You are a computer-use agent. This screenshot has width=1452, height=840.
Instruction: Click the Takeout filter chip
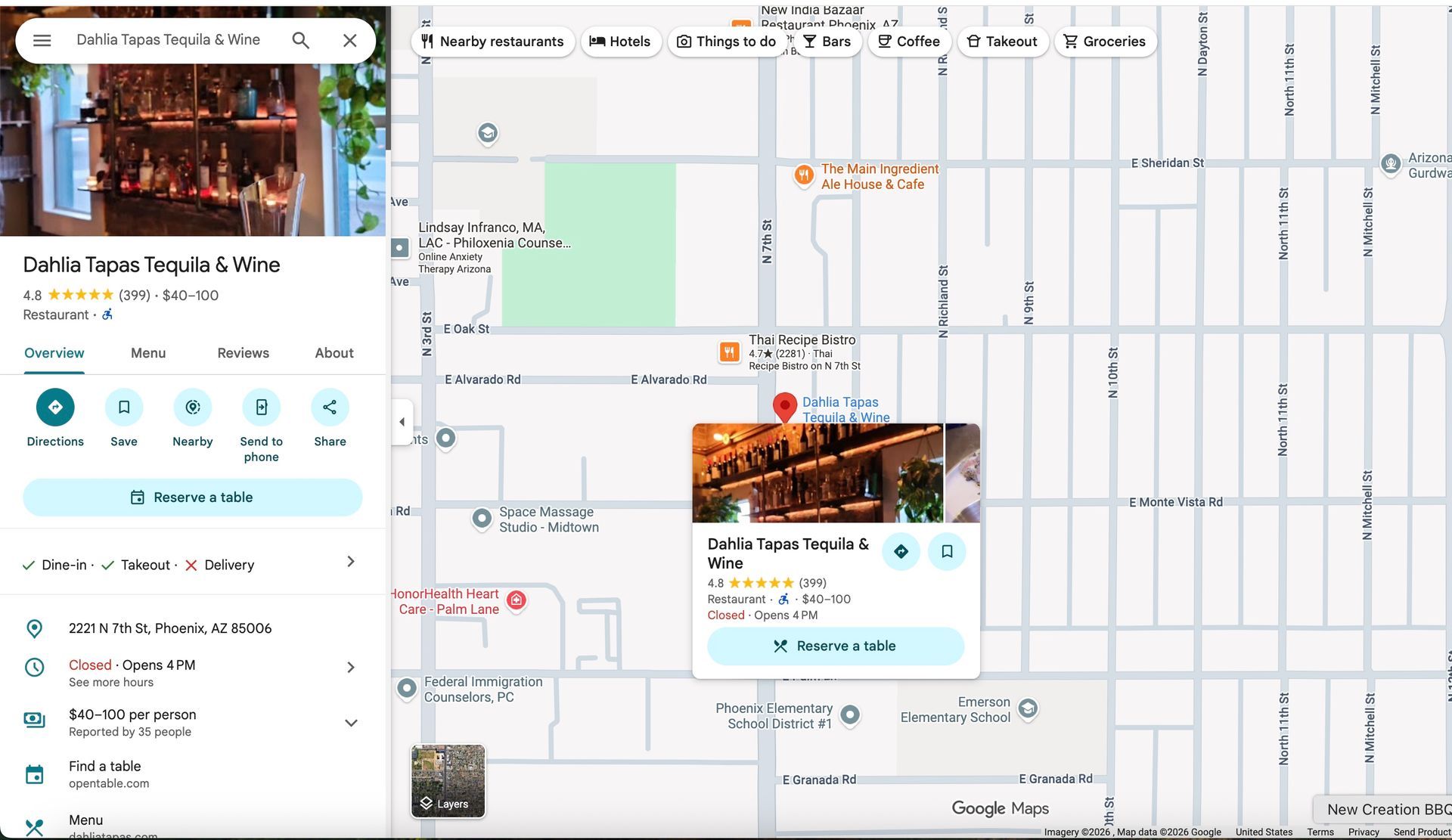[1003, 42]
